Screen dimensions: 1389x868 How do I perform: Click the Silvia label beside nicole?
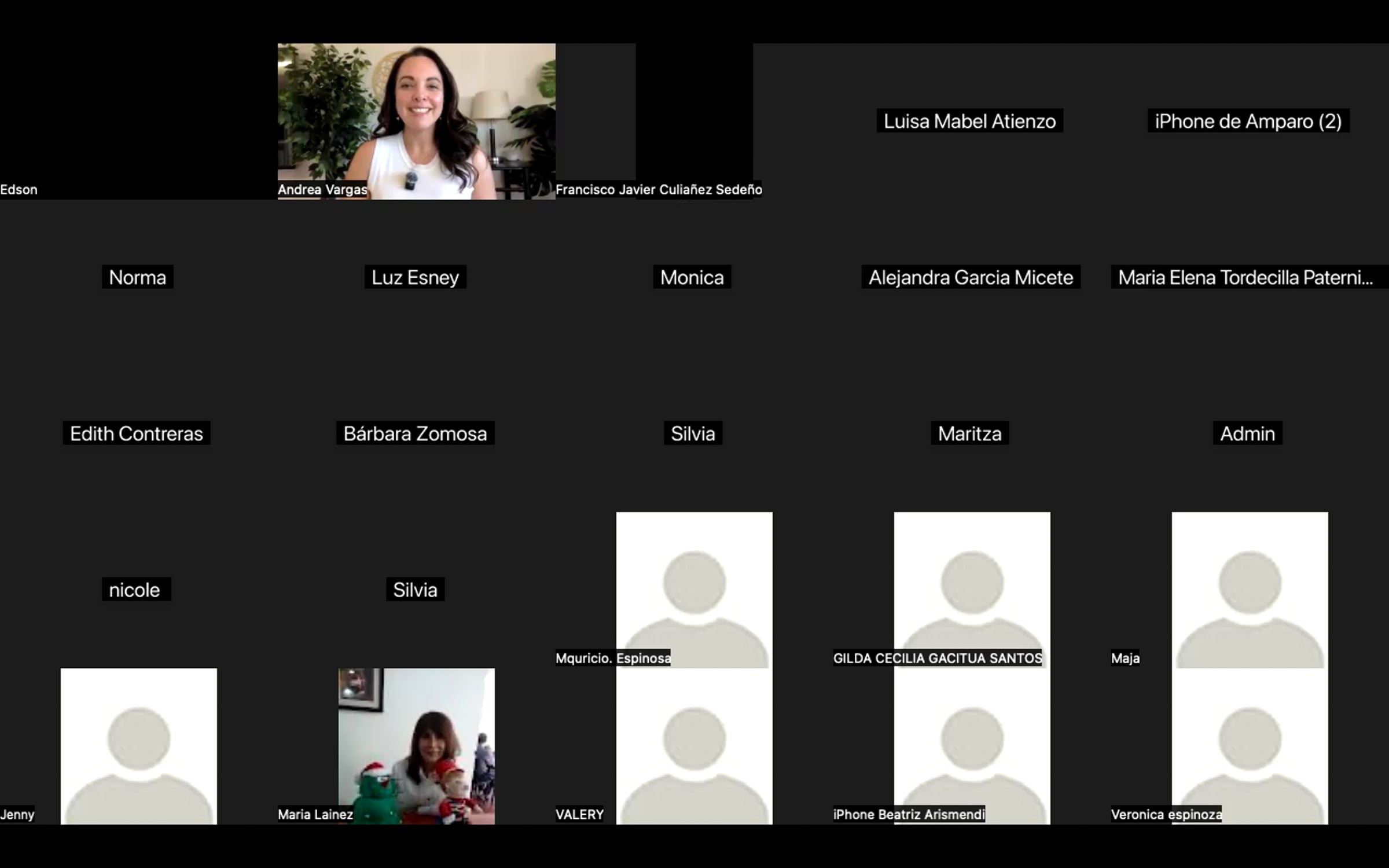[x=415, y=590]
